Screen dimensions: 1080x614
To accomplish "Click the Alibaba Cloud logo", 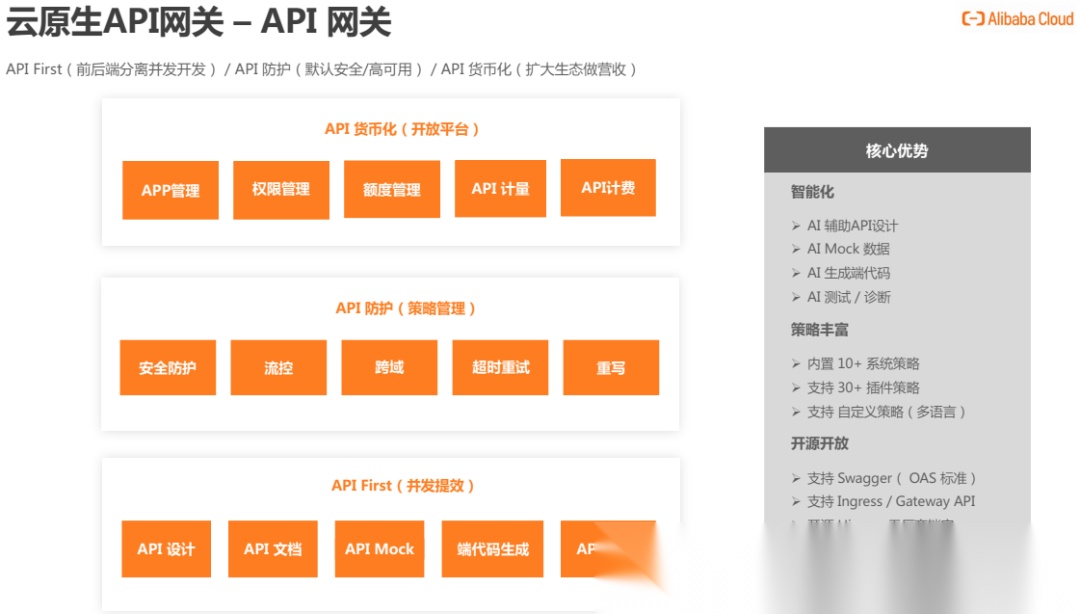I will coord(1017,19).
